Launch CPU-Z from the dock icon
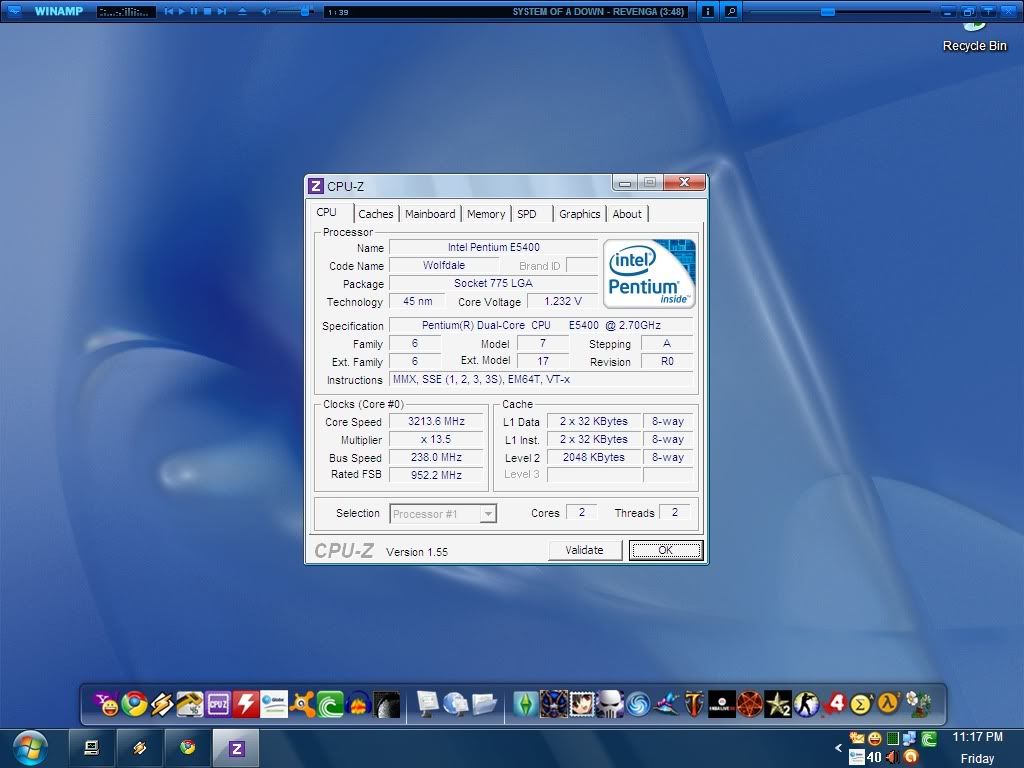 coord(217,704)
